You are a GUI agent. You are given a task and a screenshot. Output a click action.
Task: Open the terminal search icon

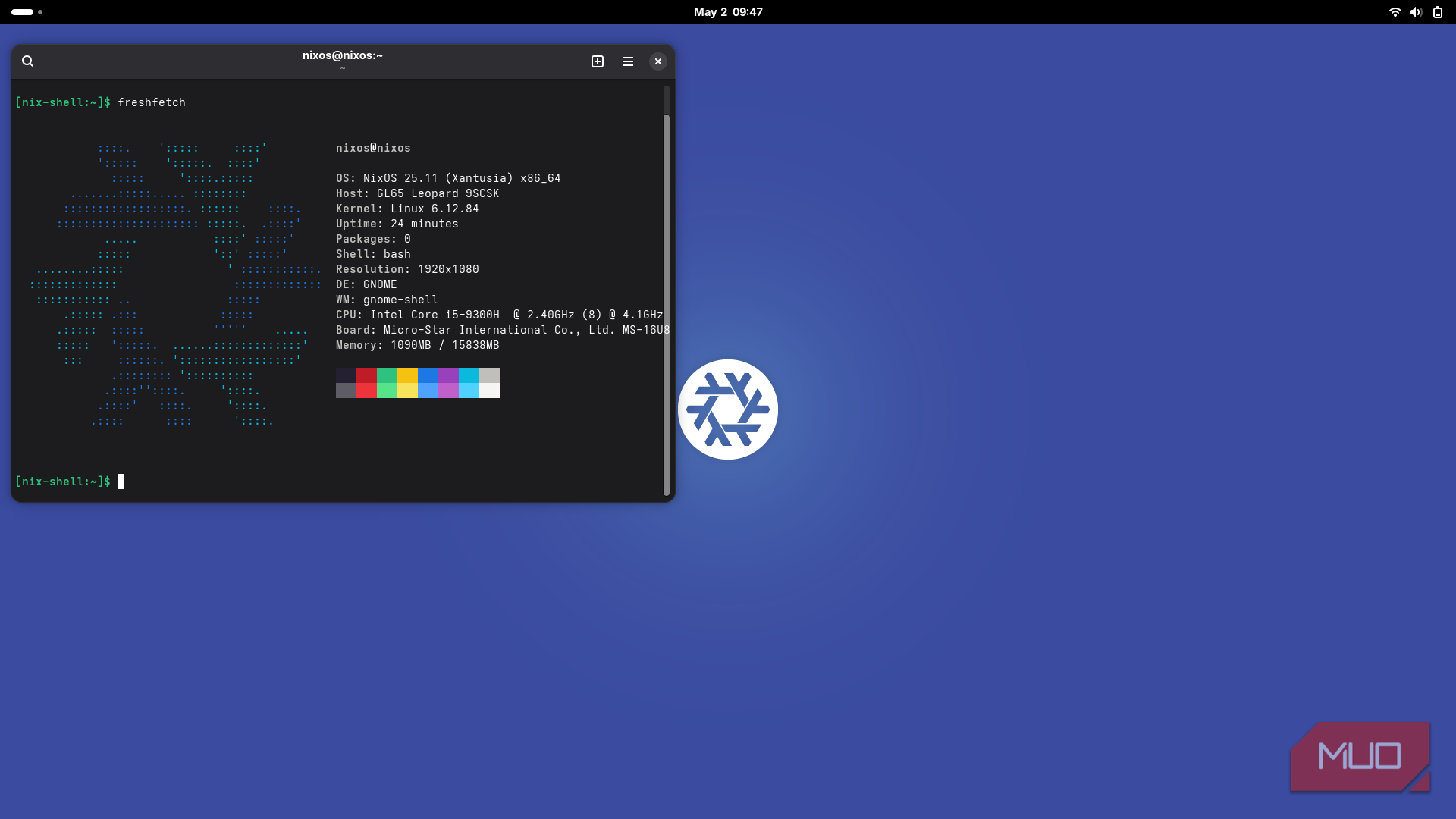click(x=27, y=61)
